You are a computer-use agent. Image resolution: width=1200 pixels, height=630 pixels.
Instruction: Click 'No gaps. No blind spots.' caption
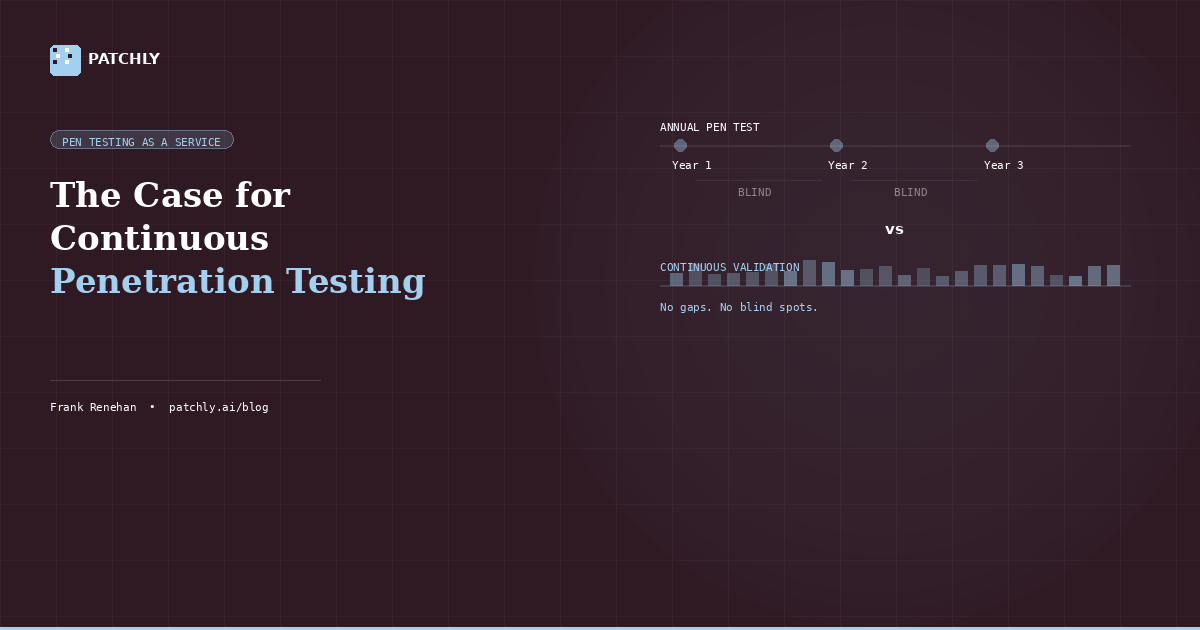tap(739, 307)
